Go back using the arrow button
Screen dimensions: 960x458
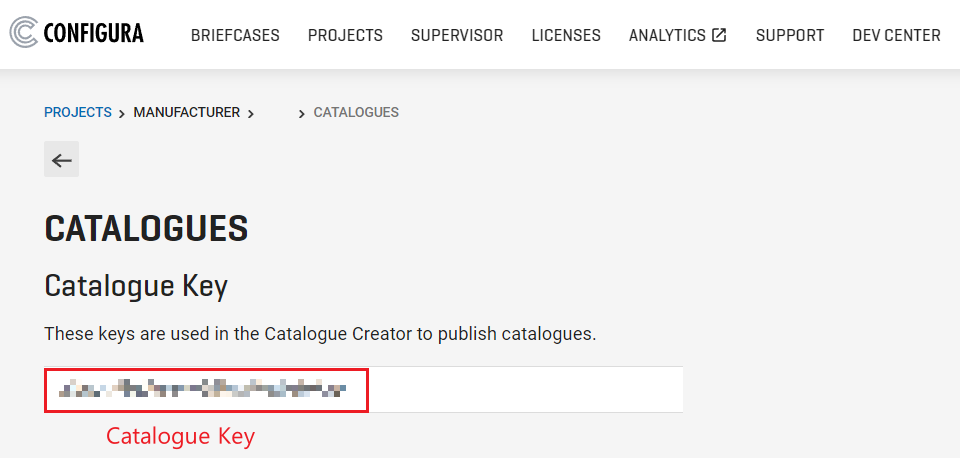tap(61, 159)
